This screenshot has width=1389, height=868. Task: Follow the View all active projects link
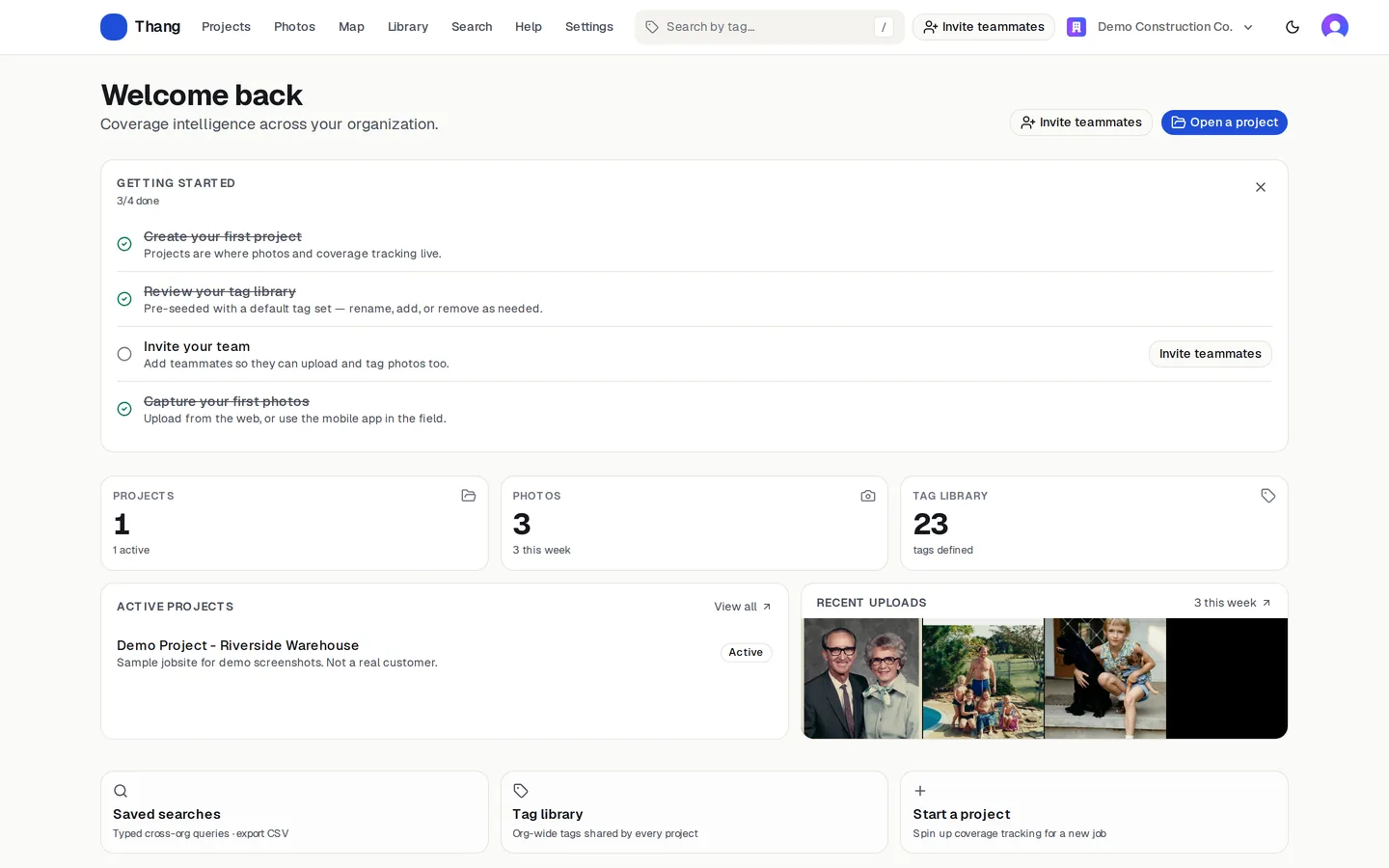point(743,607)
